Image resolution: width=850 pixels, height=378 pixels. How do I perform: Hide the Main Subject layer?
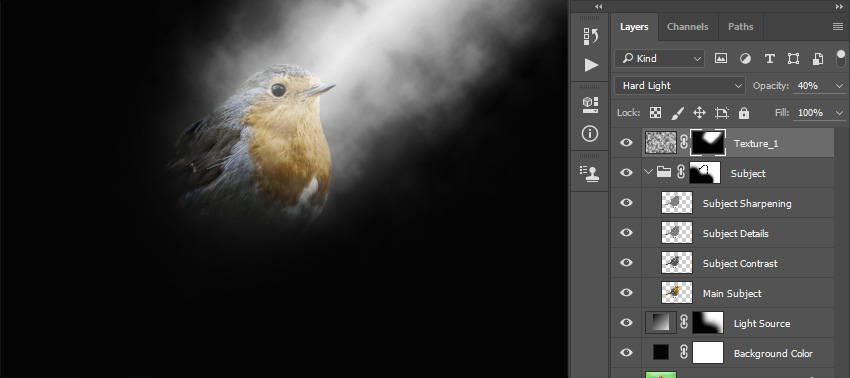coord(626,293)
